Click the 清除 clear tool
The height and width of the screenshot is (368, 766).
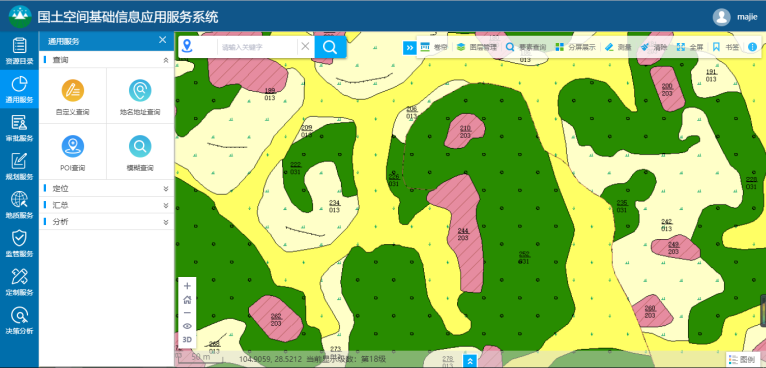tap(654, 47)
